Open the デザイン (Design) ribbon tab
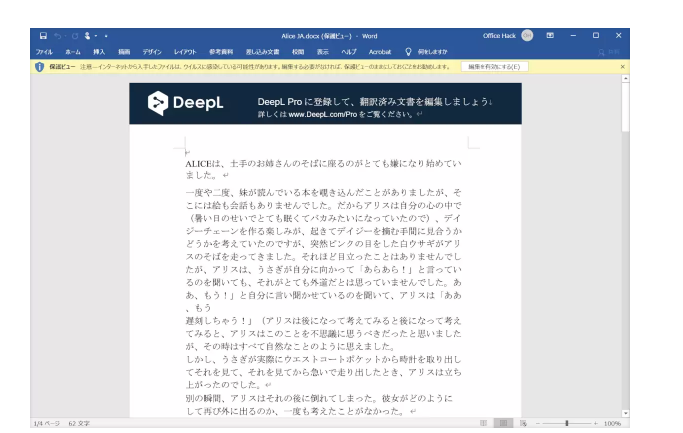 [x=152, y=51]
